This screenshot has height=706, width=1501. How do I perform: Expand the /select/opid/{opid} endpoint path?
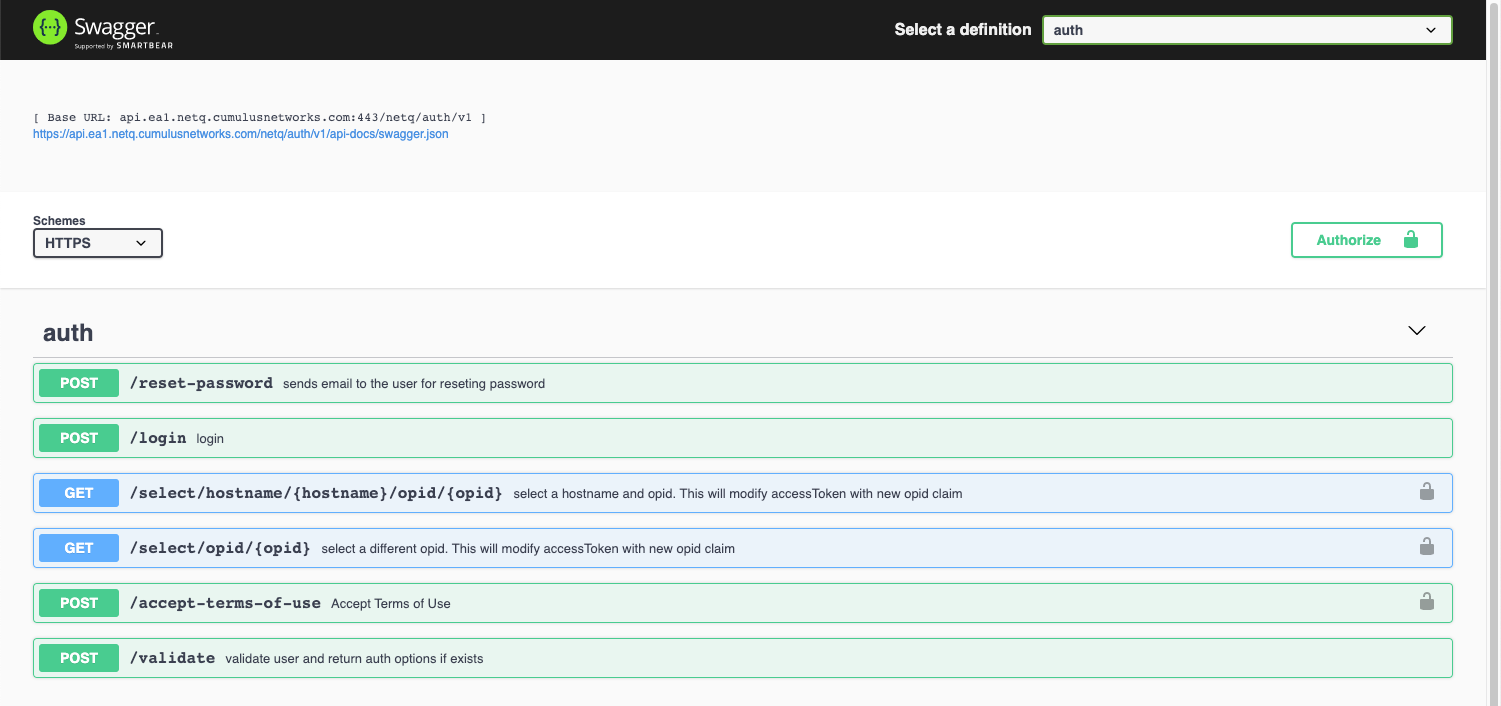click(220, 548)
